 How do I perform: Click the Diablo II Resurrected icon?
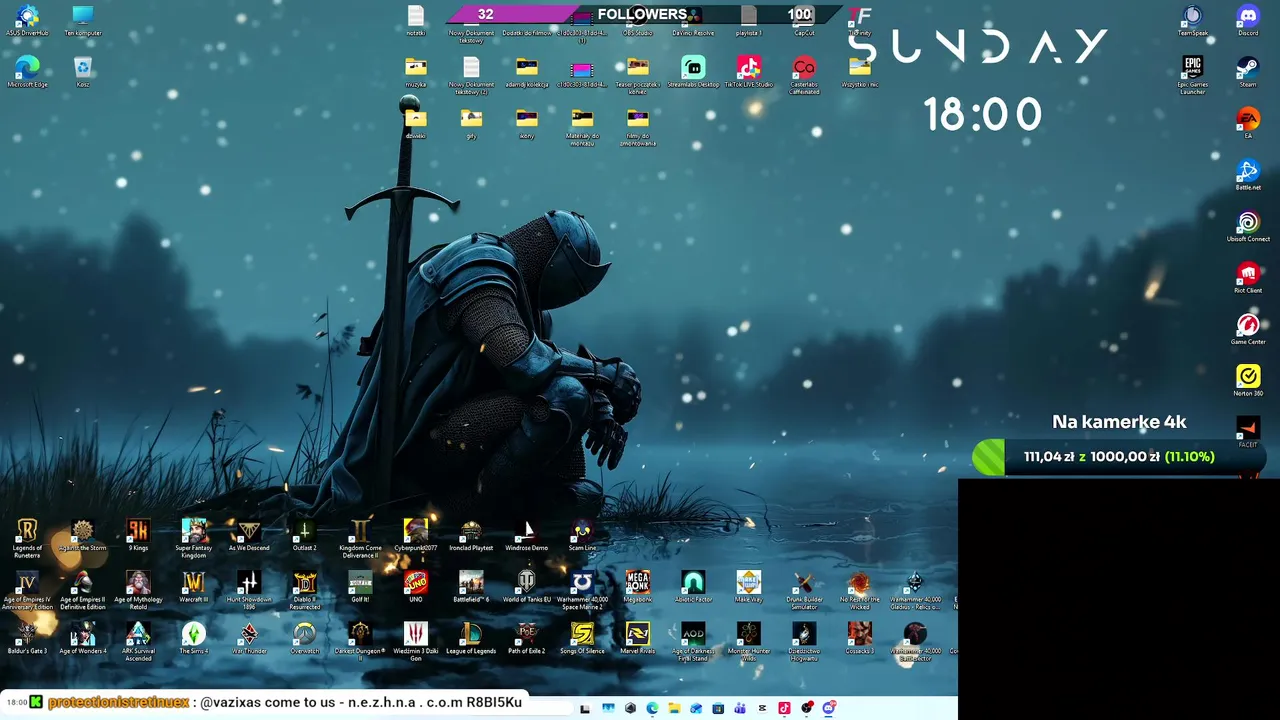coord(305,589)
